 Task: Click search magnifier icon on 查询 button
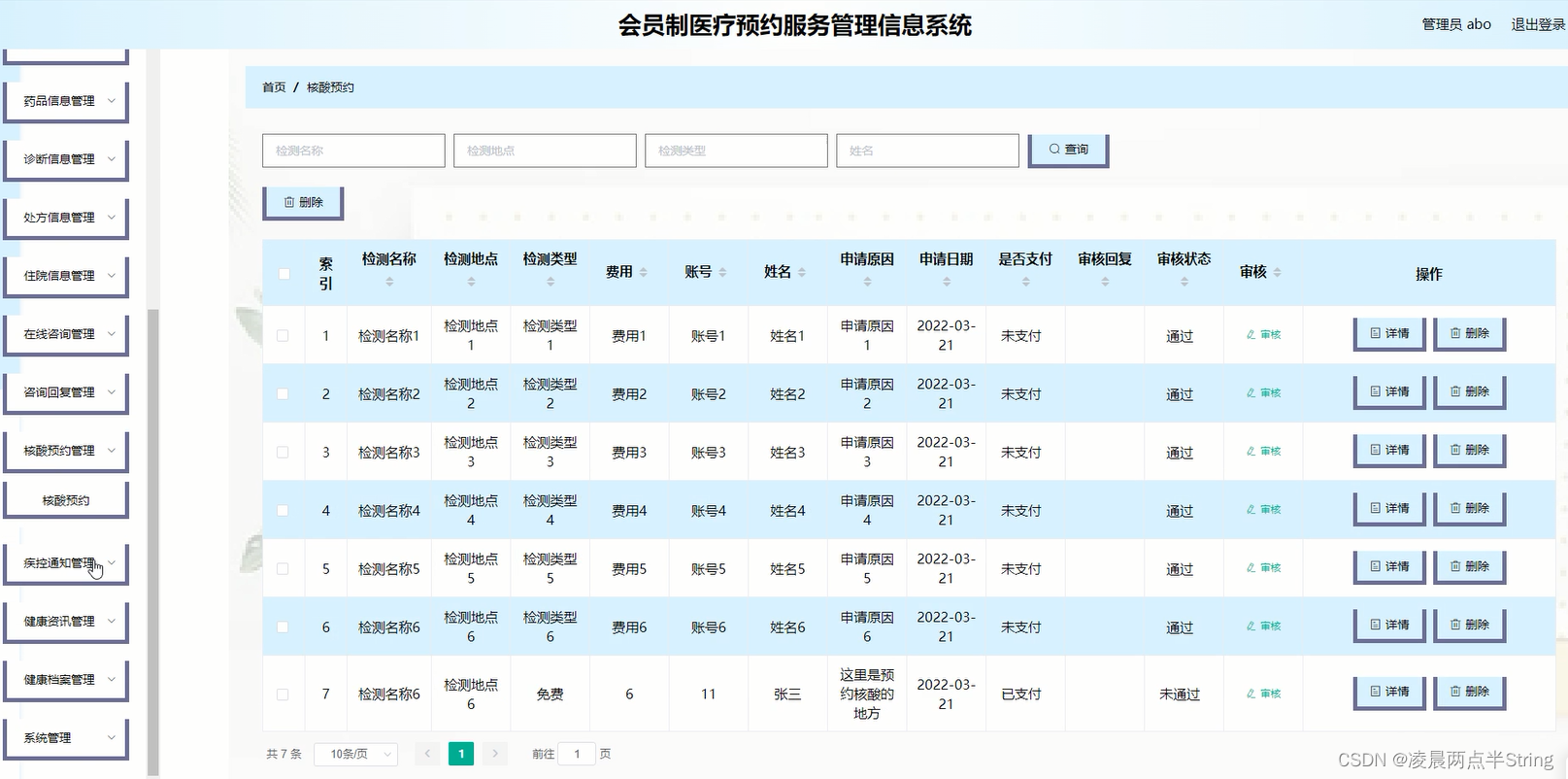tap(1054, 150)
